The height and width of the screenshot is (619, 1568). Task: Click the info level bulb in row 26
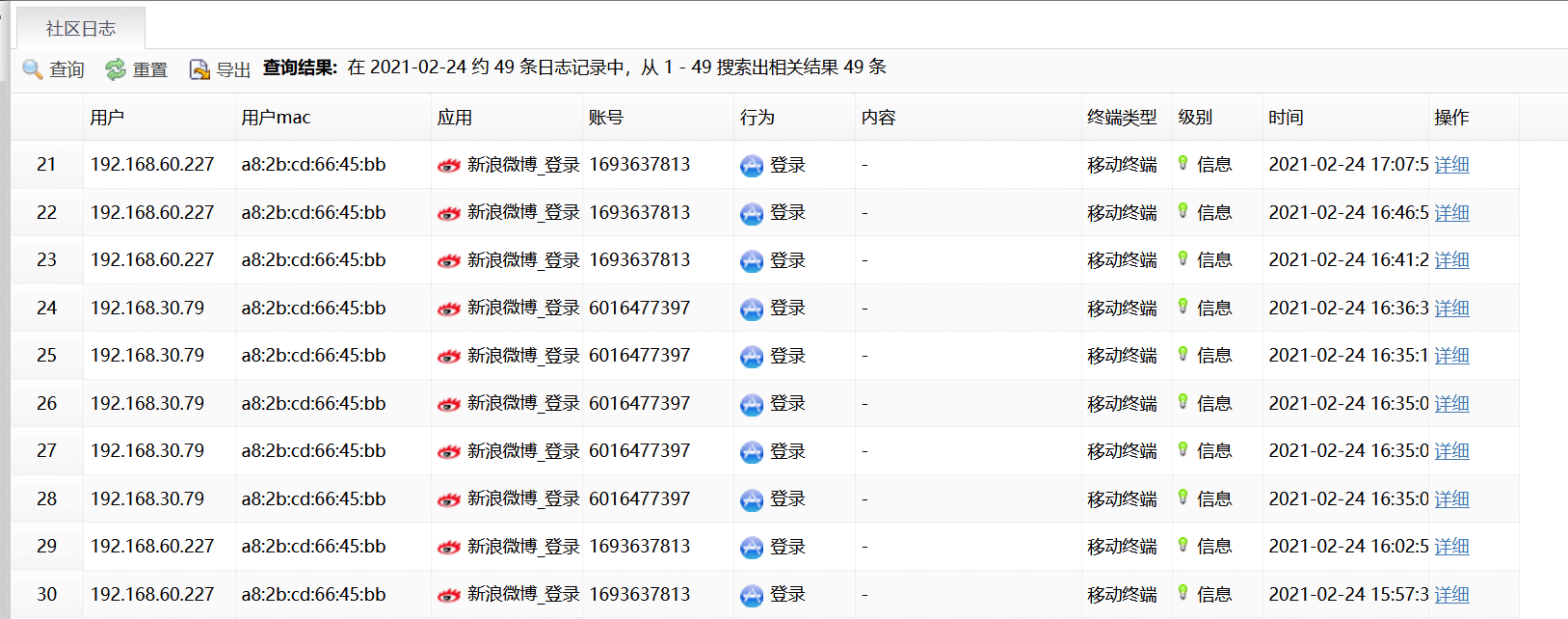(x=1183, y=402)
